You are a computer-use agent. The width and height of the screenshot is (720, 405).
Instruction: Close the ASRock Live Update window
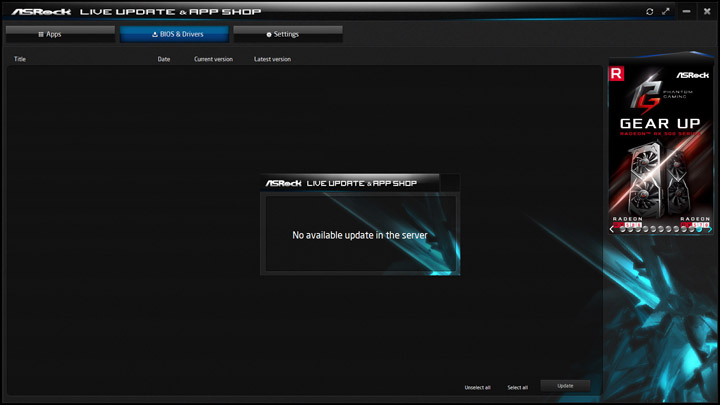(x=707, y=11)
